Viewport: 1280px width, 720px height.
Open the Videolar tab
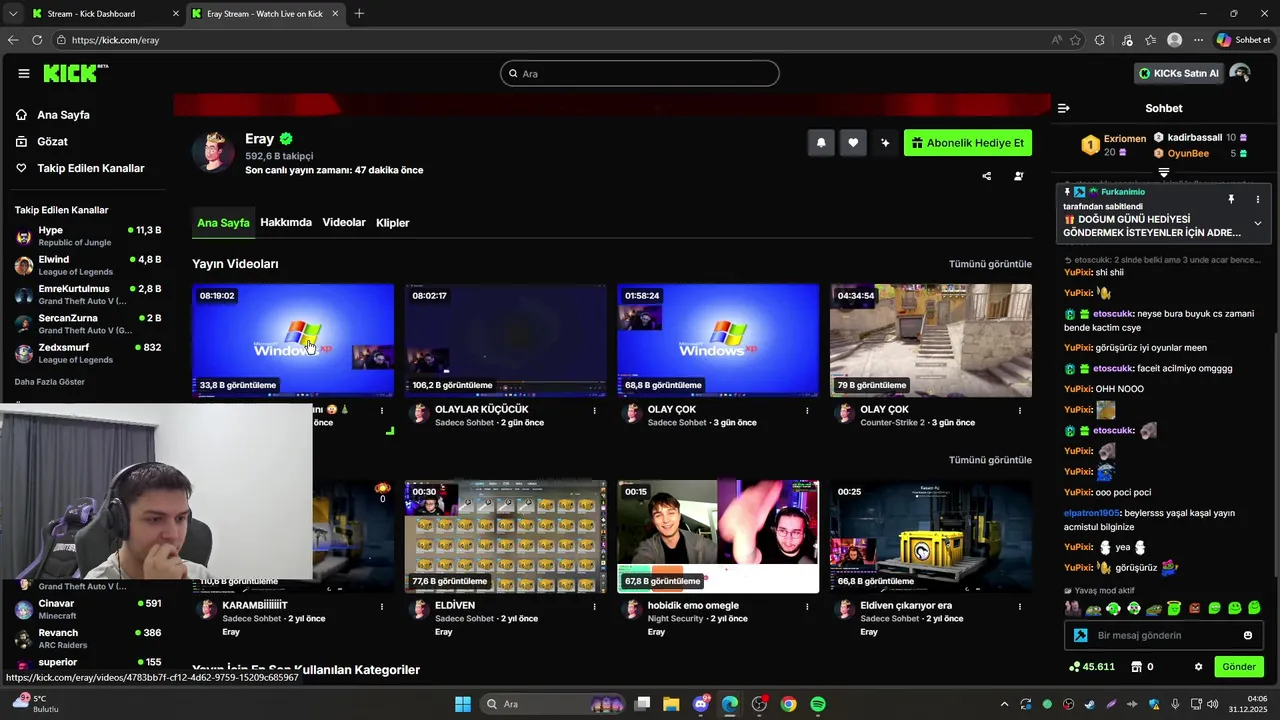point(344,223)
